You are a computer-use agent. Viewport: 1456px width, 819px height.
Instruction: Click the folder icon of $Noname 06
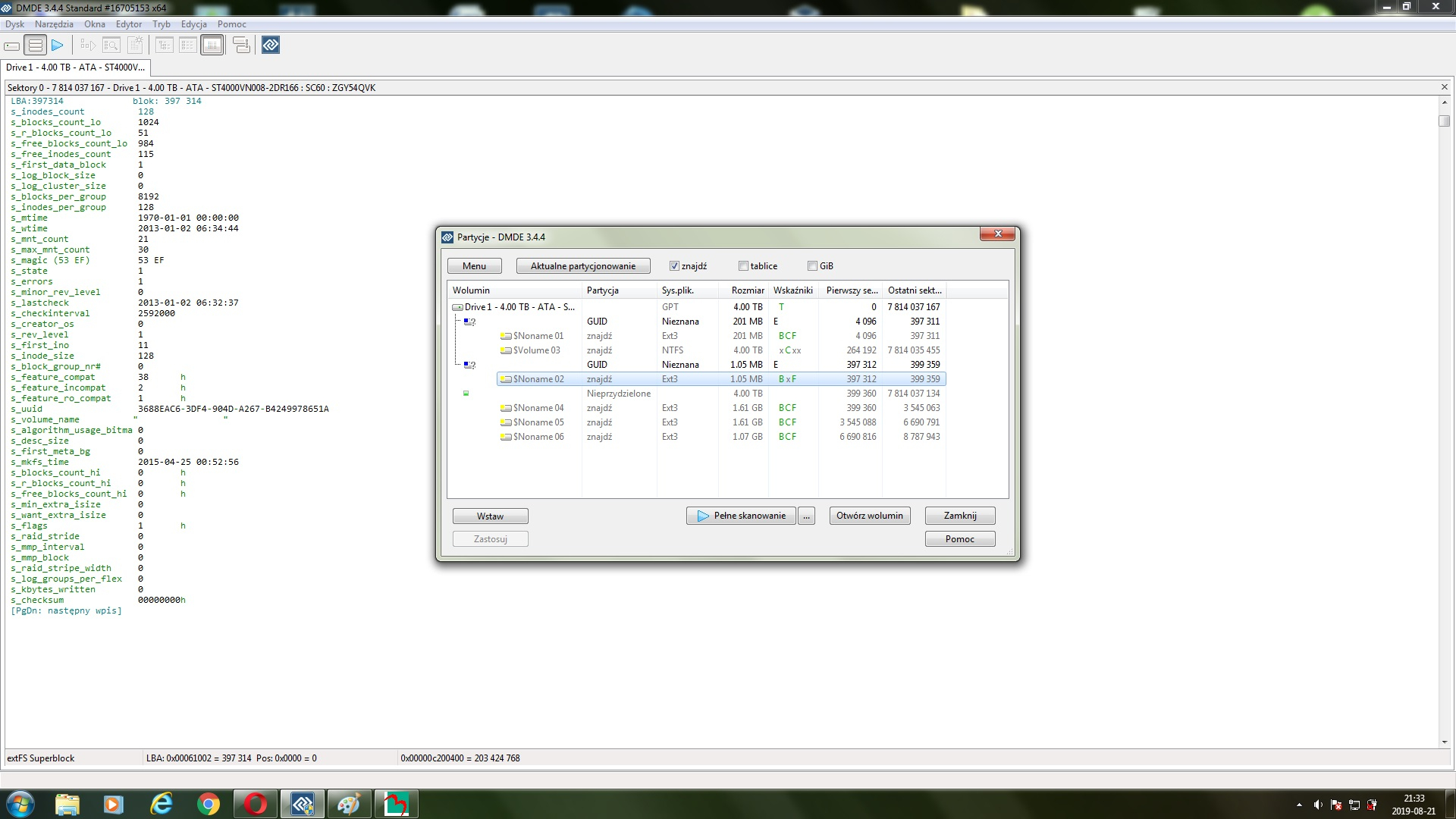[506, 437]
